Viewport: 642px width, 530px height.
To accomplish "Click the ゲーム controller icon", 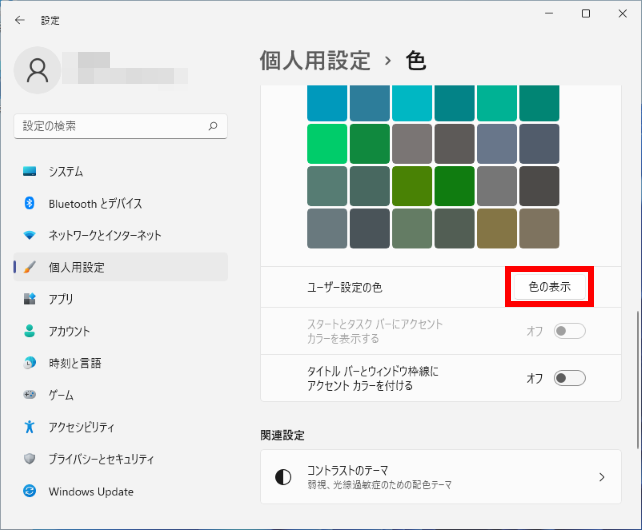I will point(29,395).
